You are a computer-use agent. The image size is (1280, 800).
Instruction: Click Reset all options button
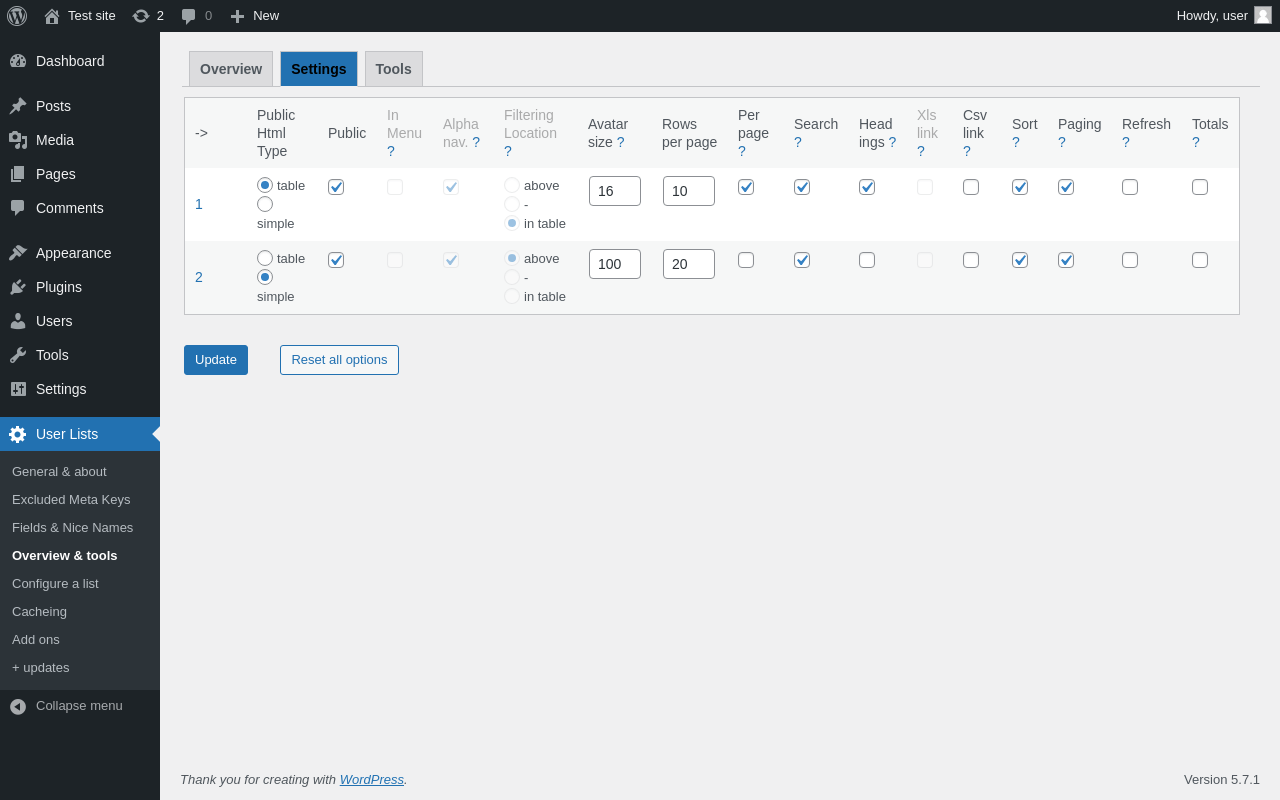click(x=339, y=360)
